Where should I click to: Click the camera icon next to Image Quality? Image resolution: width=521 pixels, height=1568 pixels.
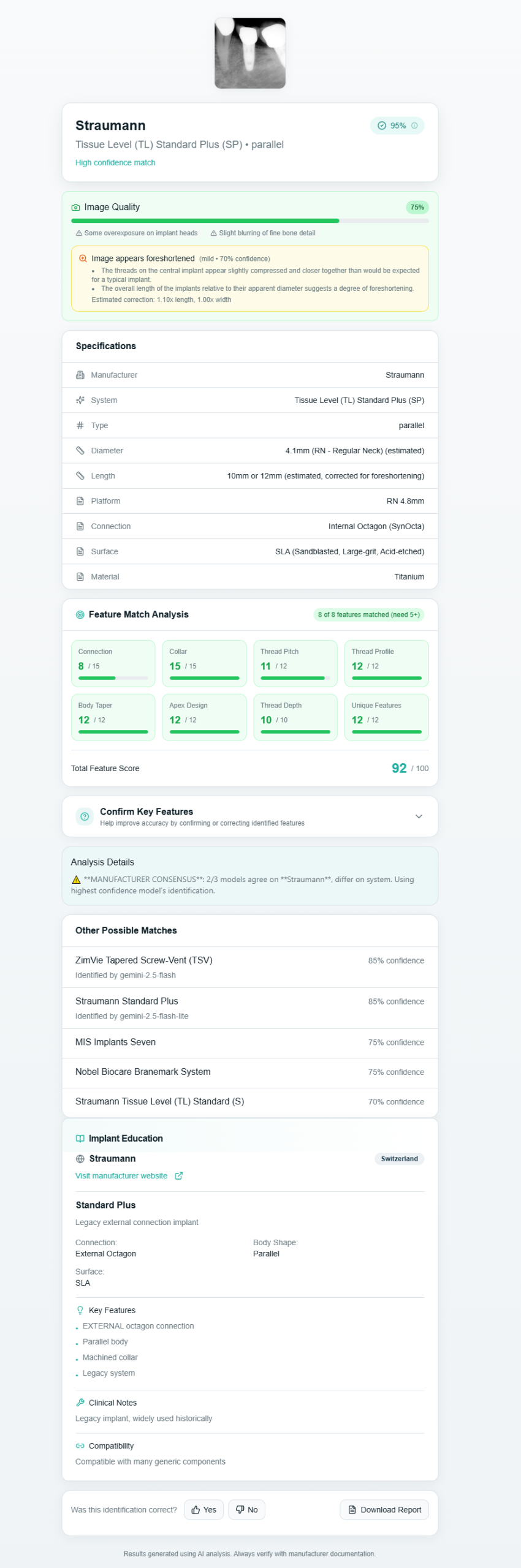tap(76, 208)
